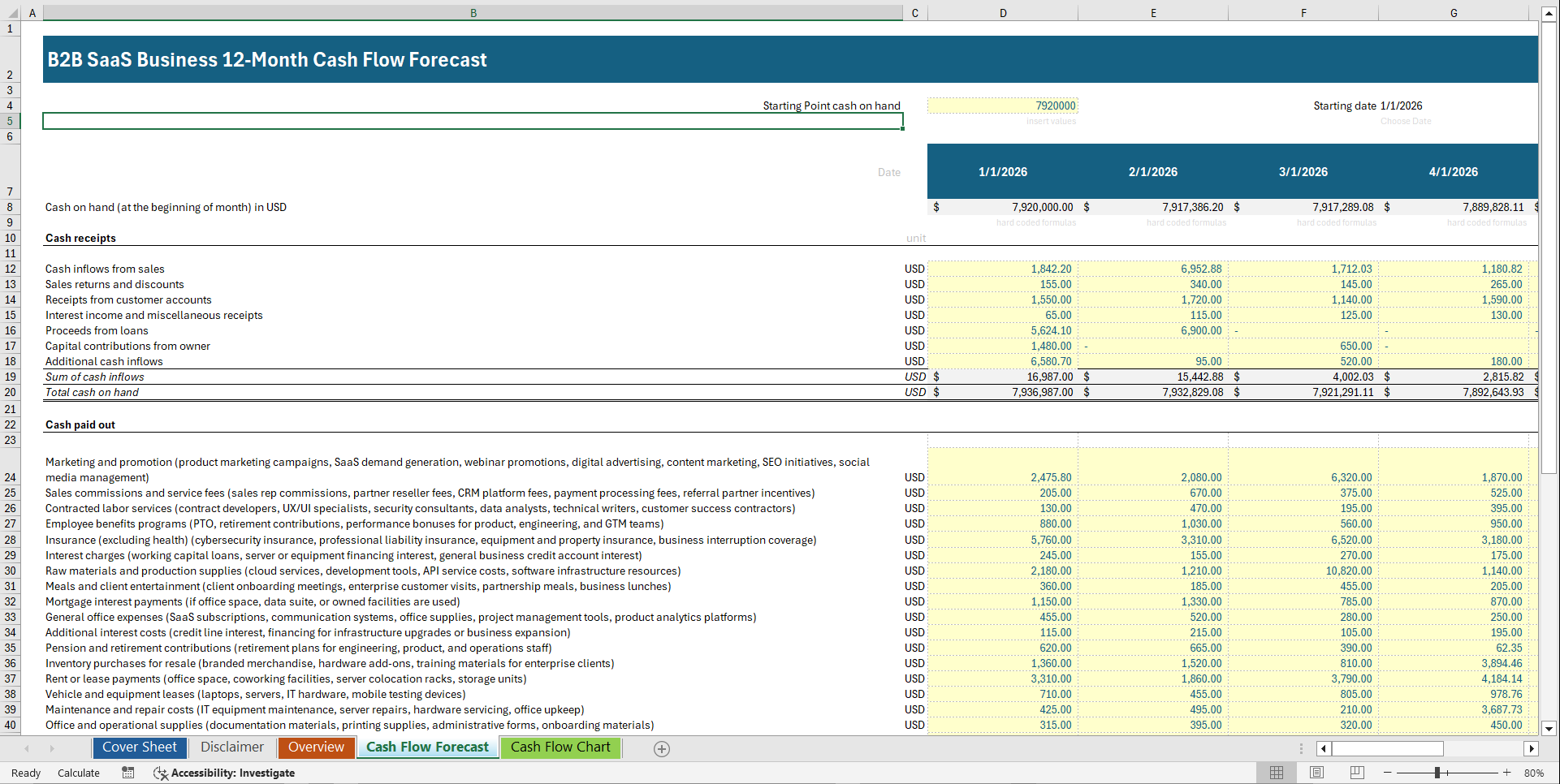Open Page Break Preview
The width and height of the screenshot is (1560, 784).
pyautogui.click(x=1357, y=772)
